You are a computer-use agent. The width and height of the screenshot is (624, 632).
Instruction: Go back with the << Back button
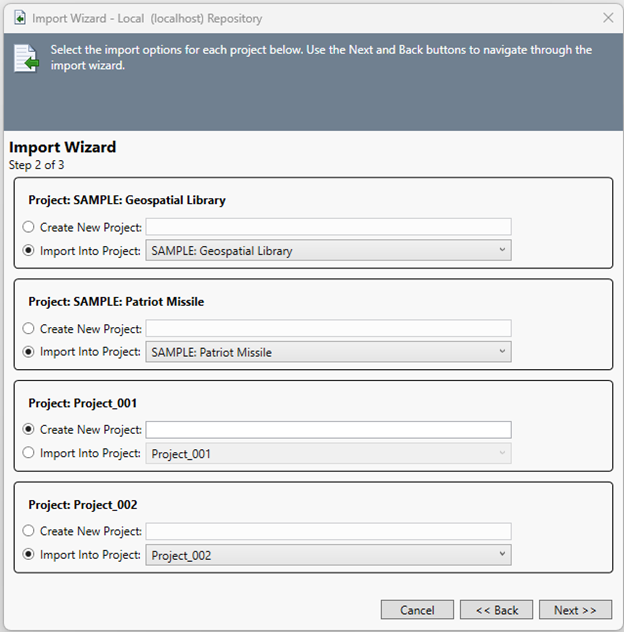coord(496,610)
